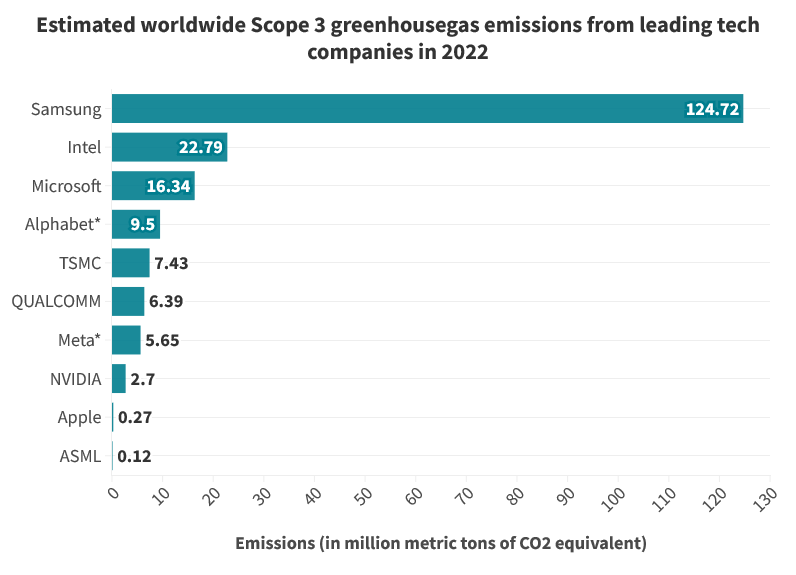Click the 0.12 value label
This screenshot has width=796, height=575.
click(x=135, y=456)
